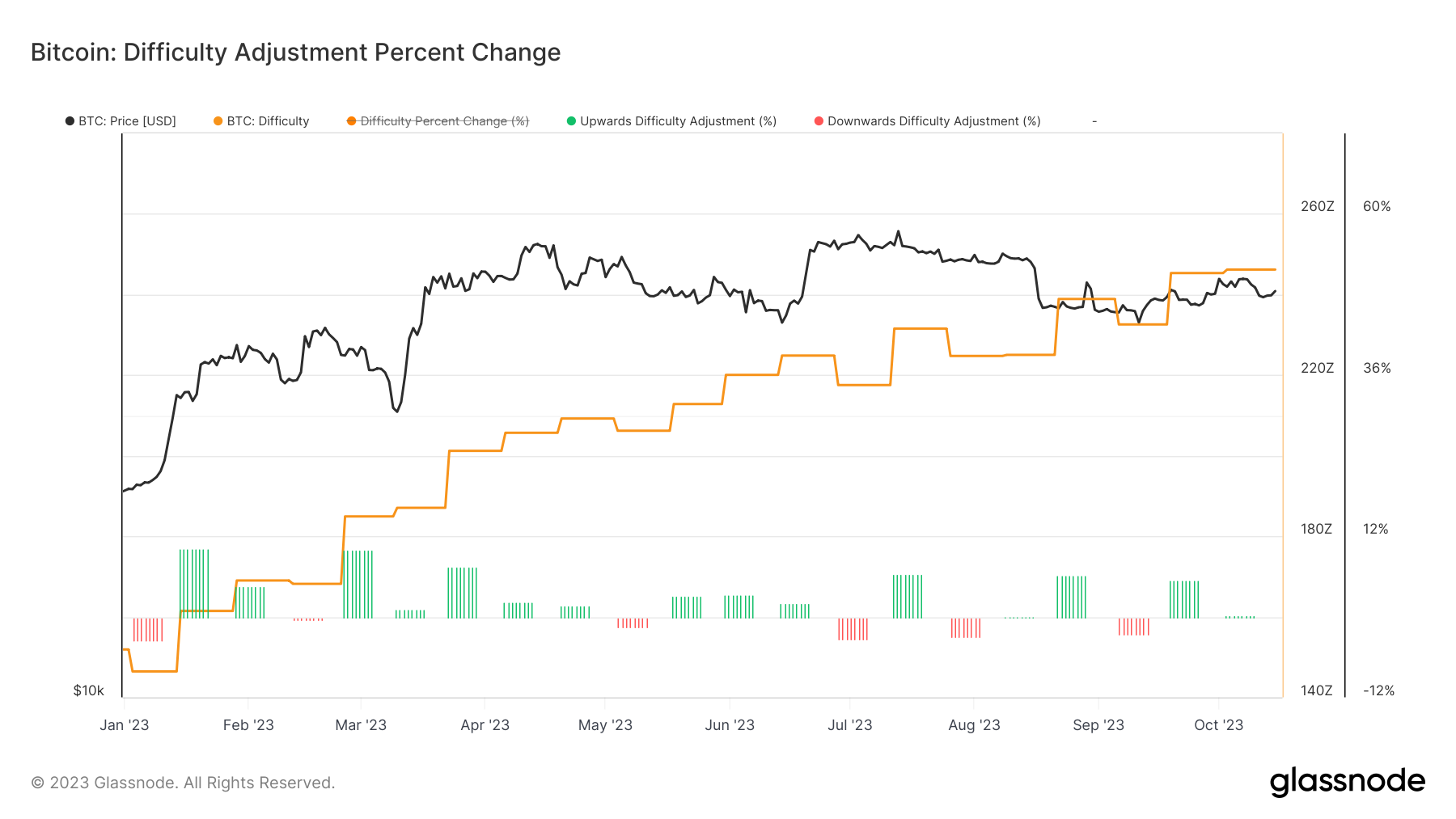The image size is (1456, 819).
Task: Click the Oct '23 axis label
Action: click(x=1218, y=725)
